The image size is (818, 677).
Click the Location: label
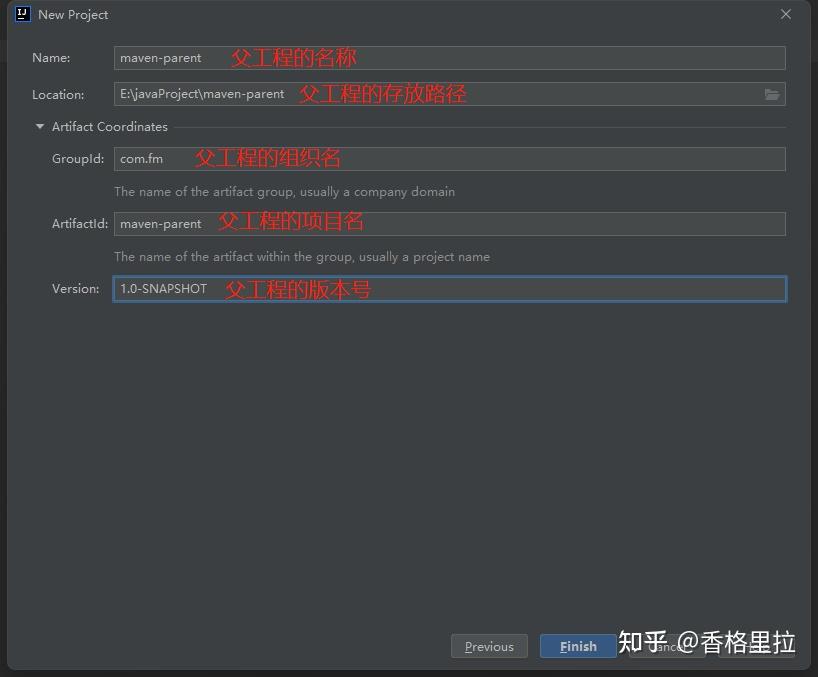pyautogui.click(x=58, y=94)
